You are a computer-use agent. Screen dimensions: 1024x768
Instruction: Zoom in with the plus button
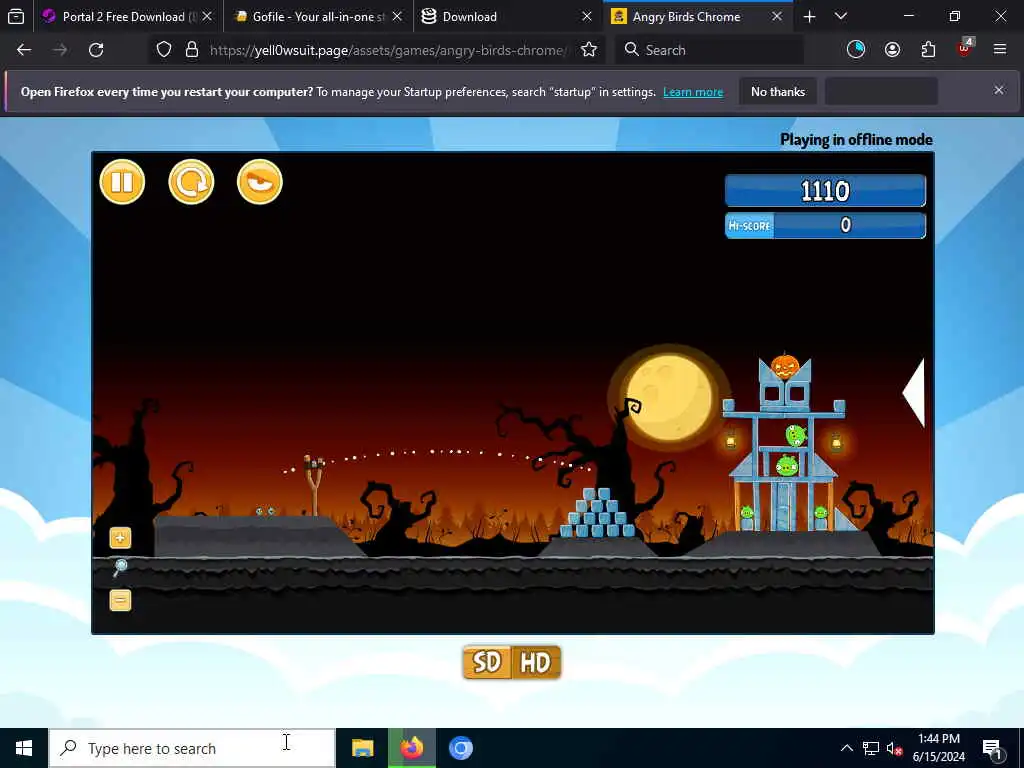tap(120, 538)
